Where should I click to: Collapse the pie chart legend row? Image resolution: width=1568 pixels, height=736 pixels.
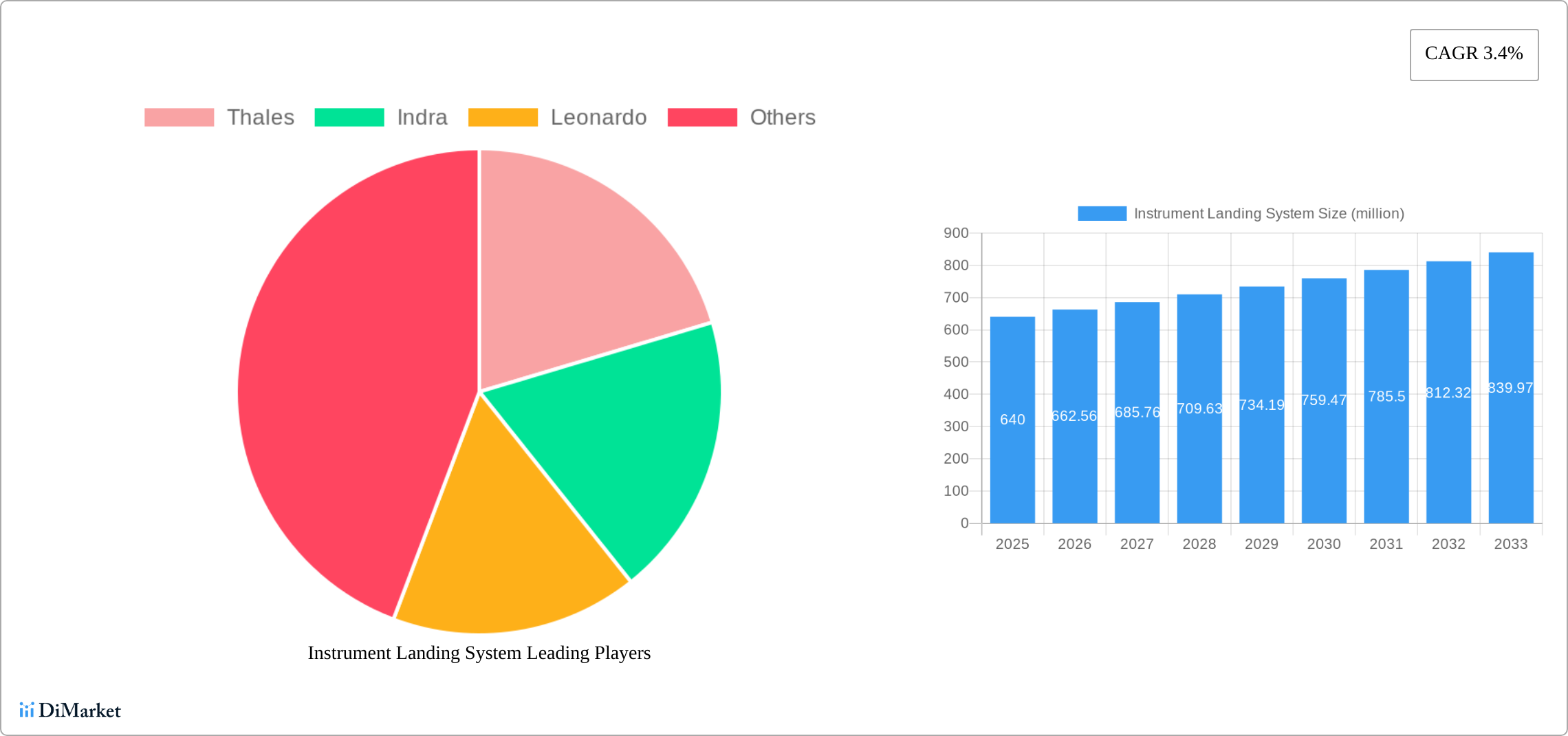(x=479, y=117)
